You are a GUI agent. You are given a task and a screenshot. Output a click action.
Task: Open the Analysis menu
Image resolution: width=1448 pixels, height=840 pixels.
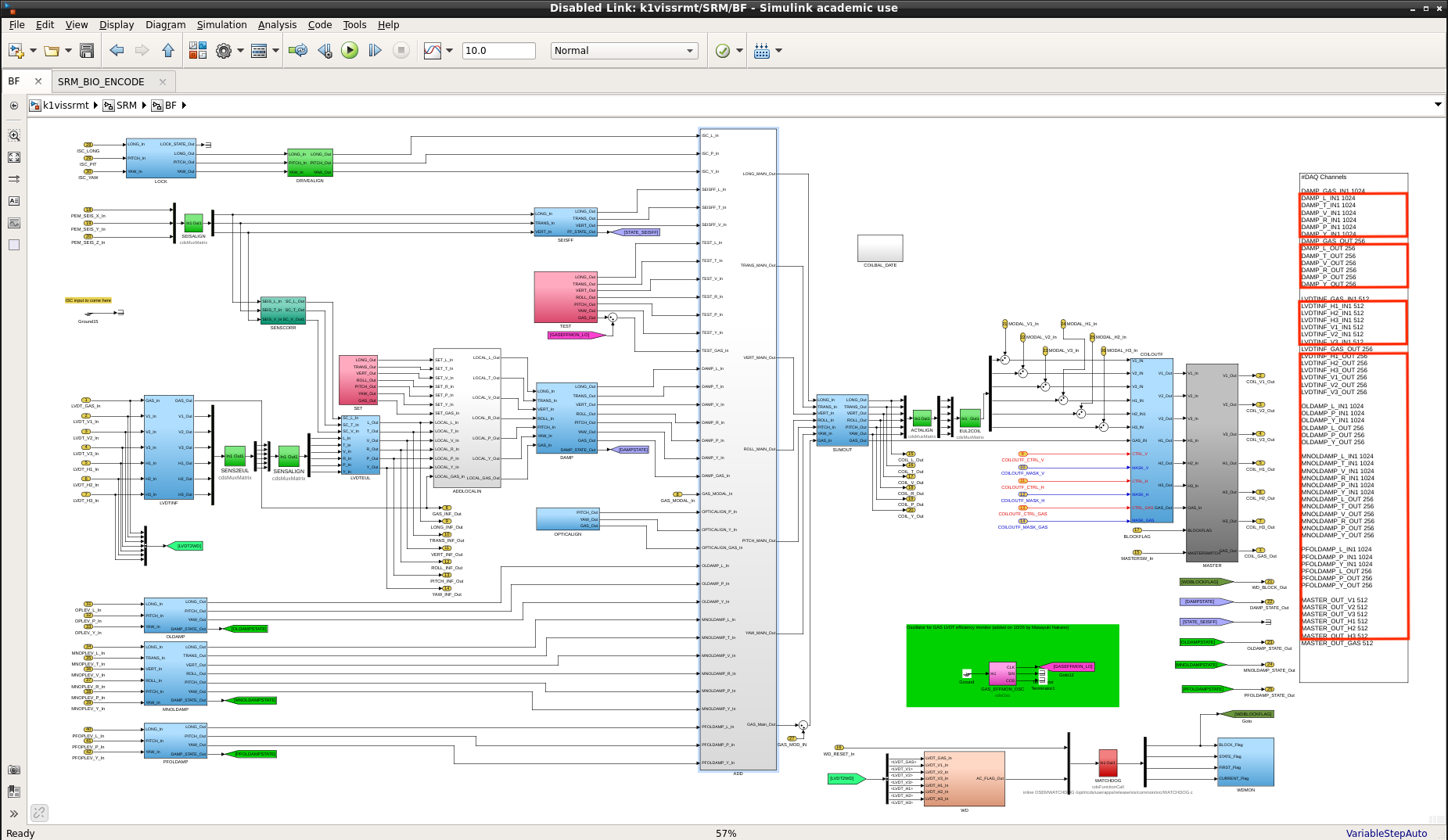[x=277, y=25]
